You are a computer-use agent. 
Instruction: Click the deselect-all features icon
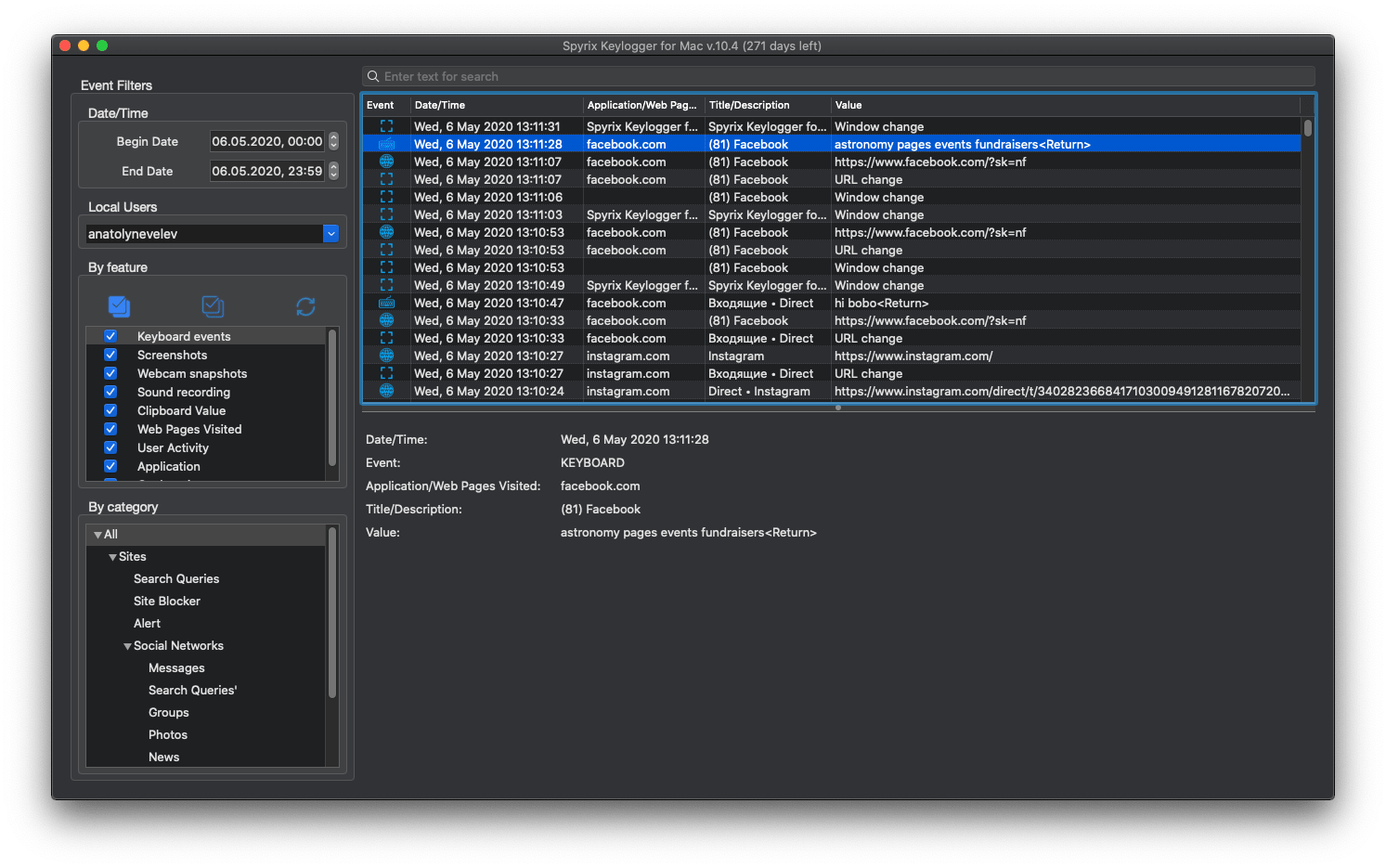213,306
